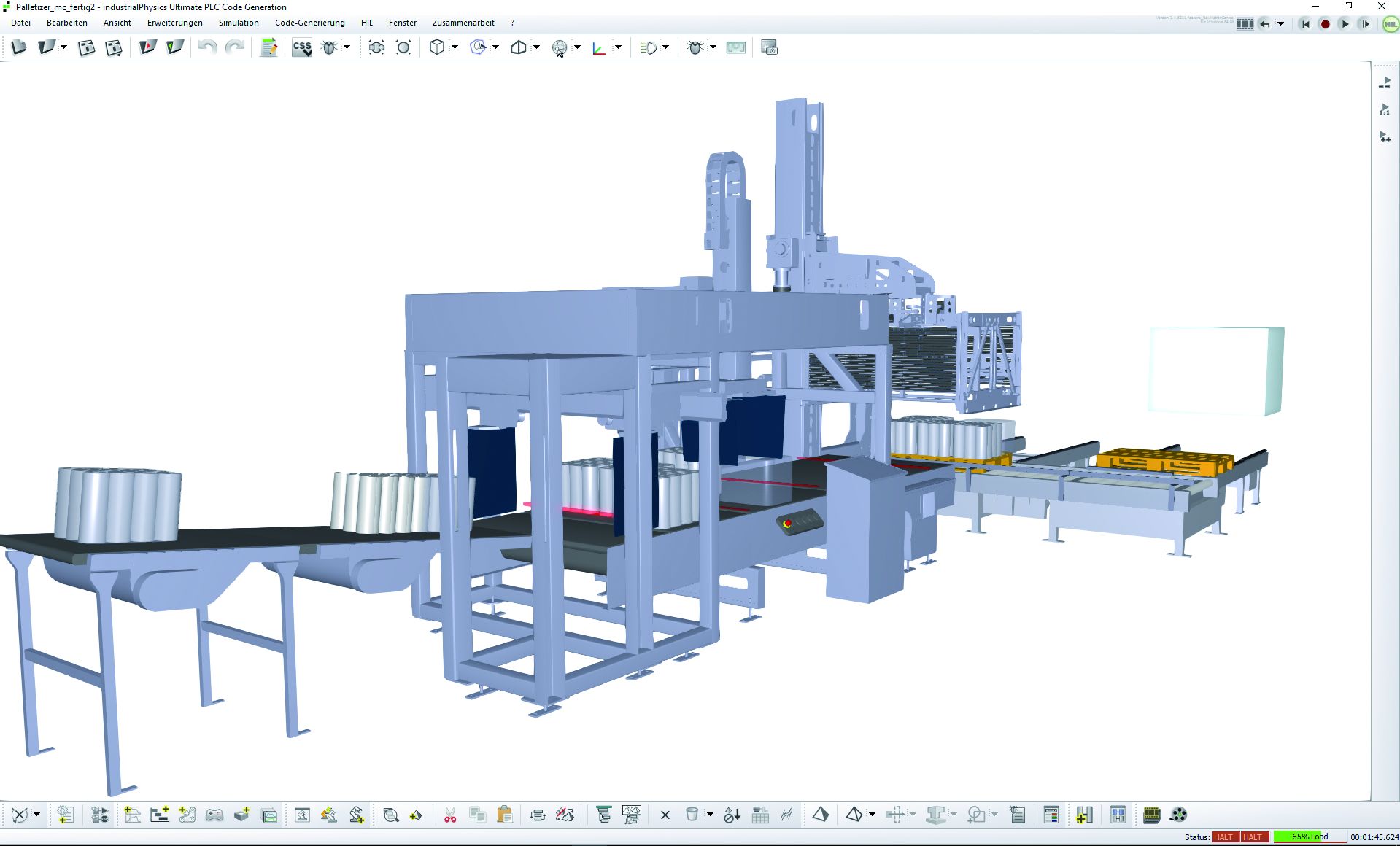
Task: Click the screenshot capture icon in the toolbar
Action: (x=769, y=47)
